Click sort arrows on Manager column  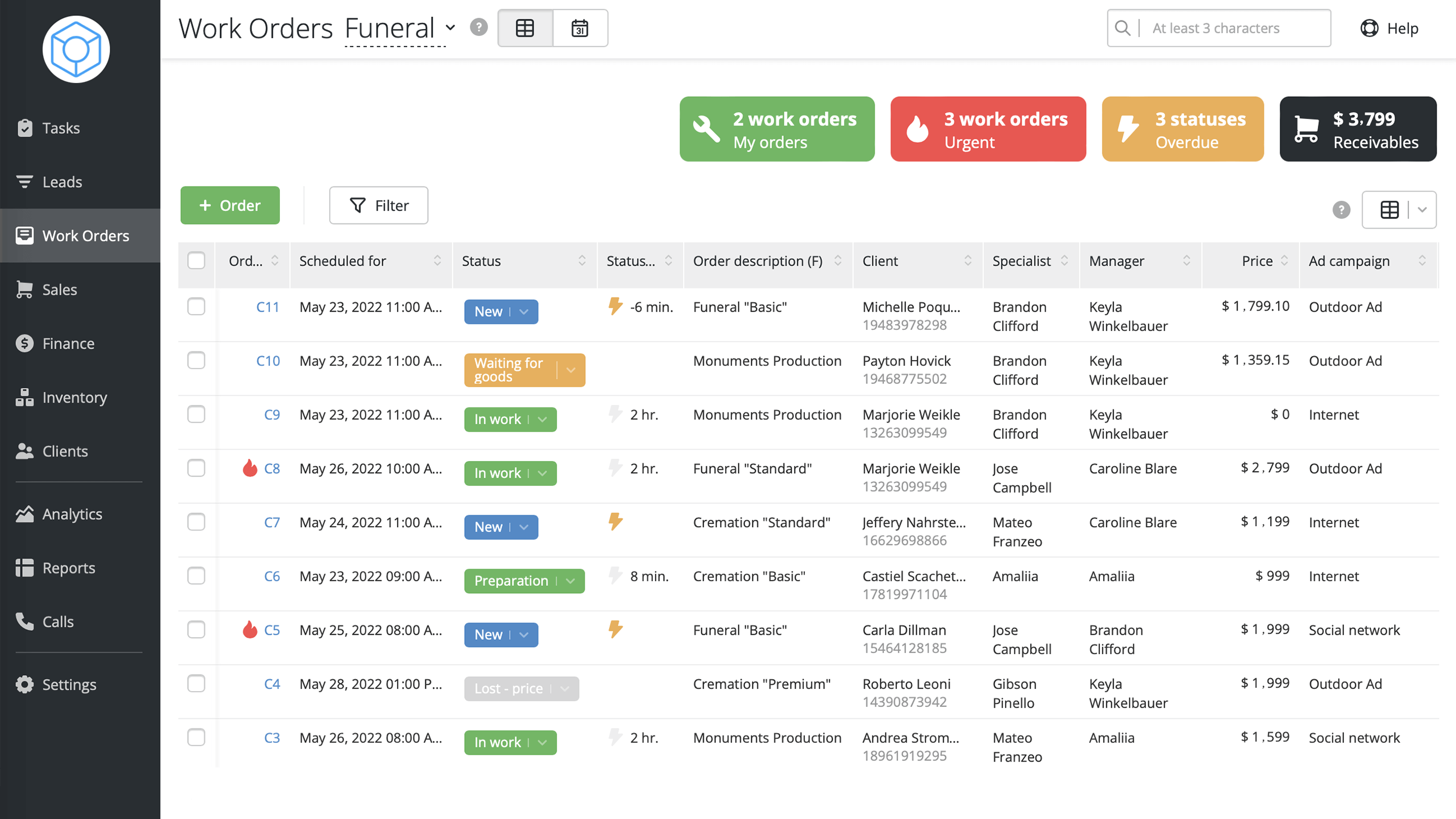[x=1186, y=260]
